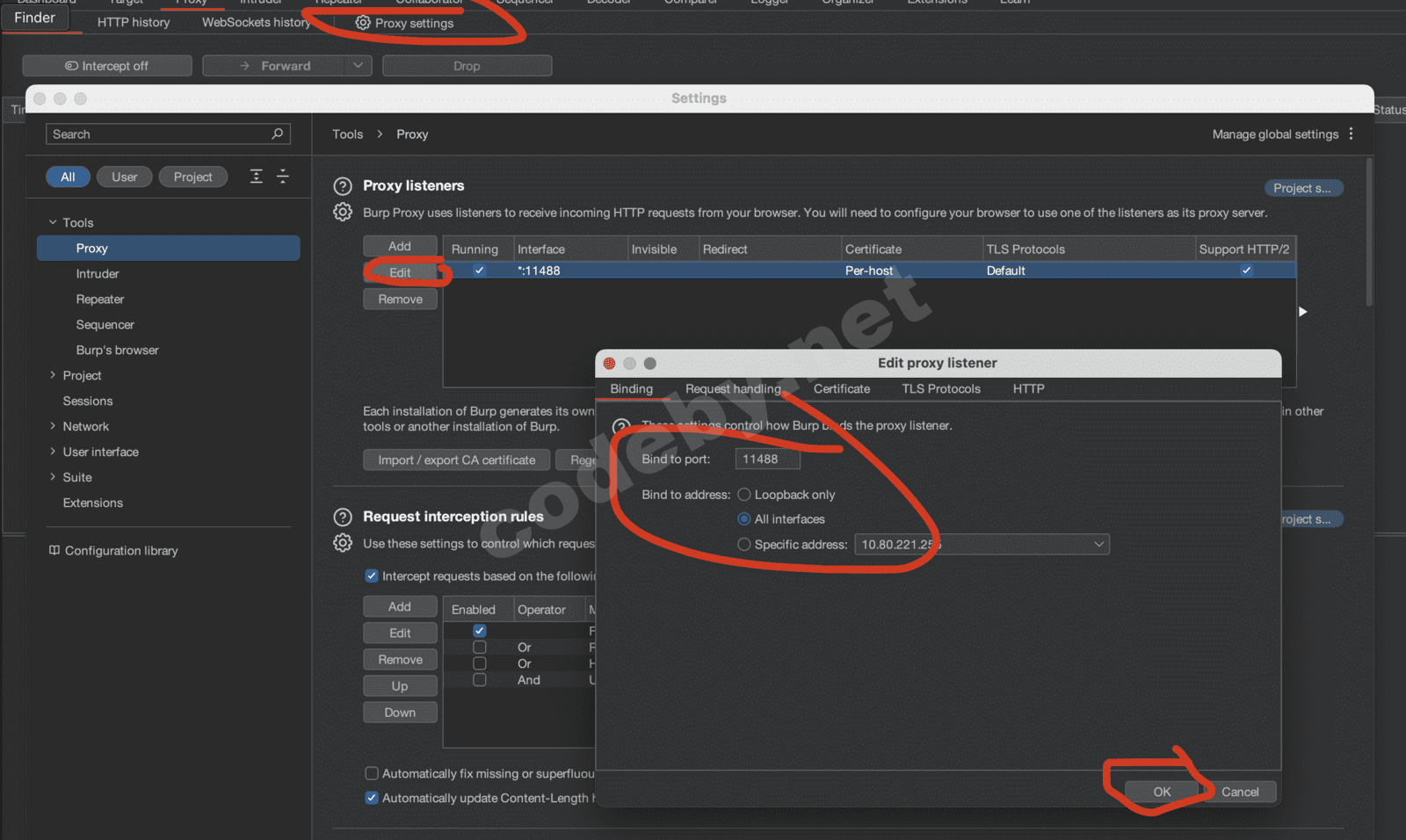Select Intruder in the settings tree

(x=98, y=273)
